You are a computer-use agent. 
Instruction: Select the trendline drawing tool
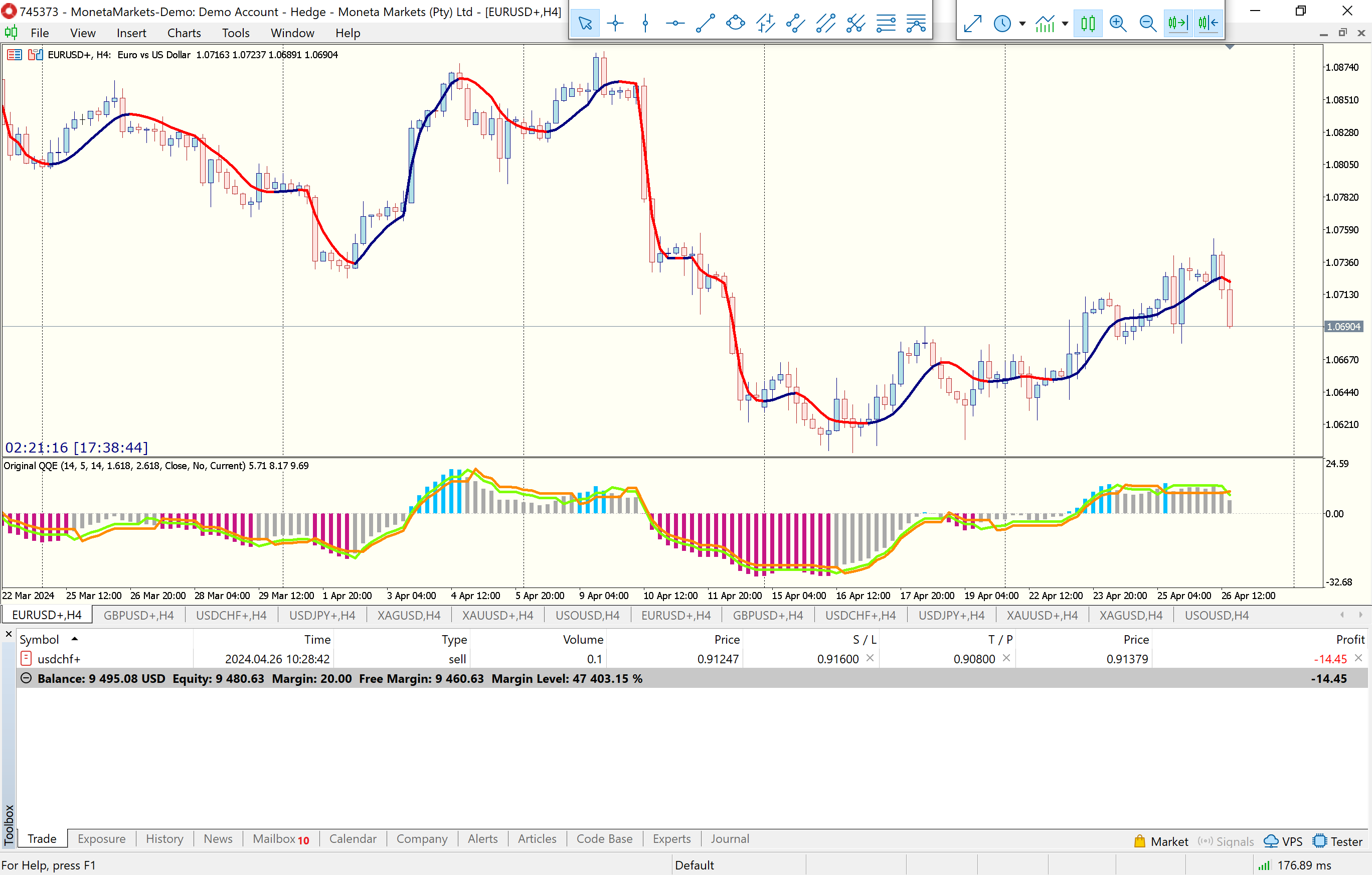706,24
